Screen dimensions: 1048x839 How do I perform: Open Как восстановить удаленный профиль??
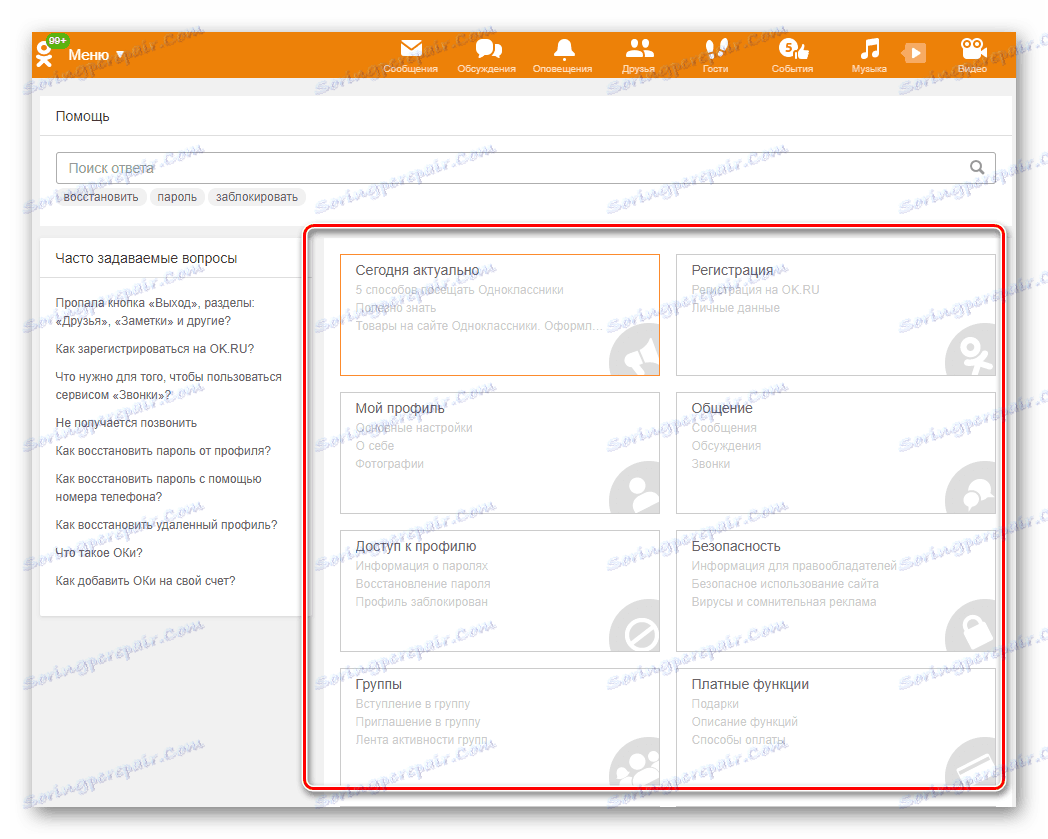166,525
